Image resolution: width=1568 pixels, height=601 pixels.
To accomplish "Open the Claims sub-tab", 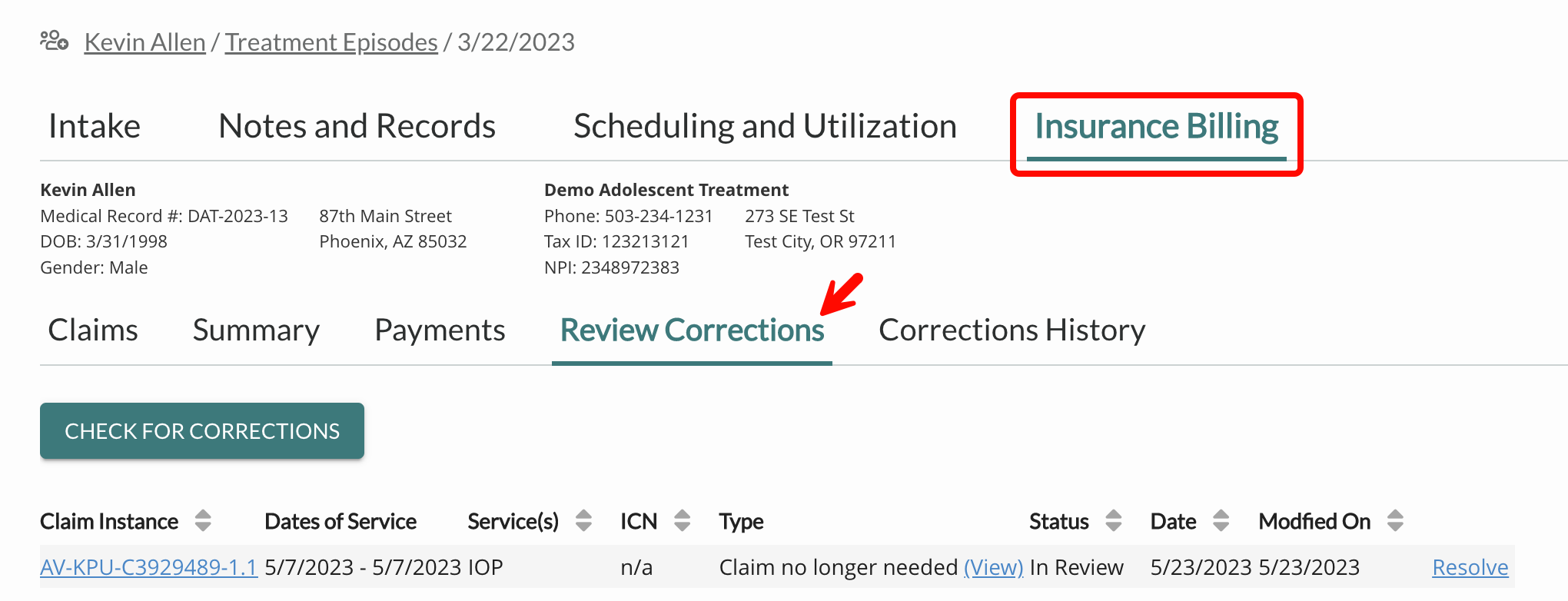I will tap(92, 330).
